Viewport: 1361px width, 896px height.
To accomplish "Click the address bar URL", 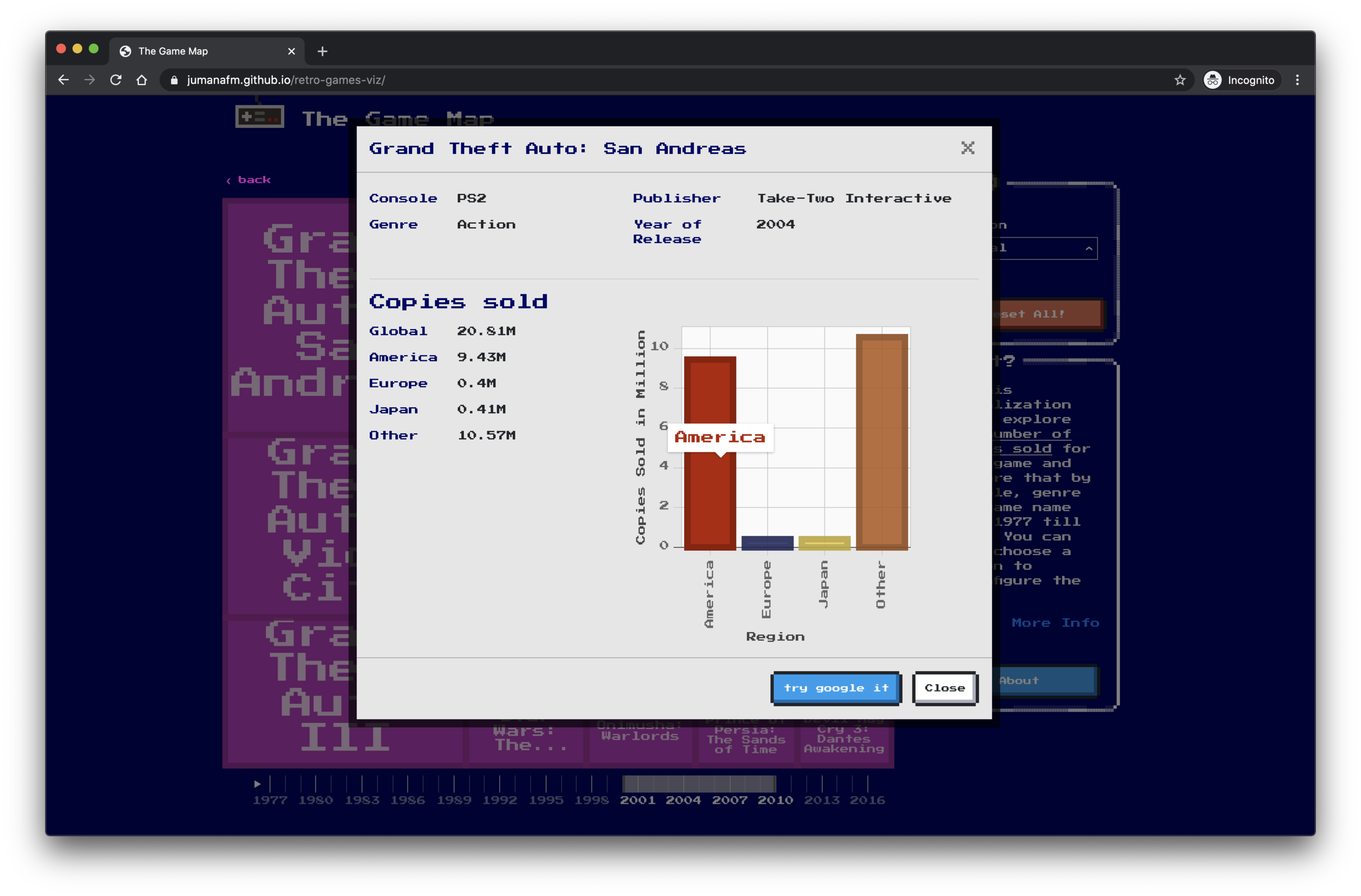I will coord(286,80).
